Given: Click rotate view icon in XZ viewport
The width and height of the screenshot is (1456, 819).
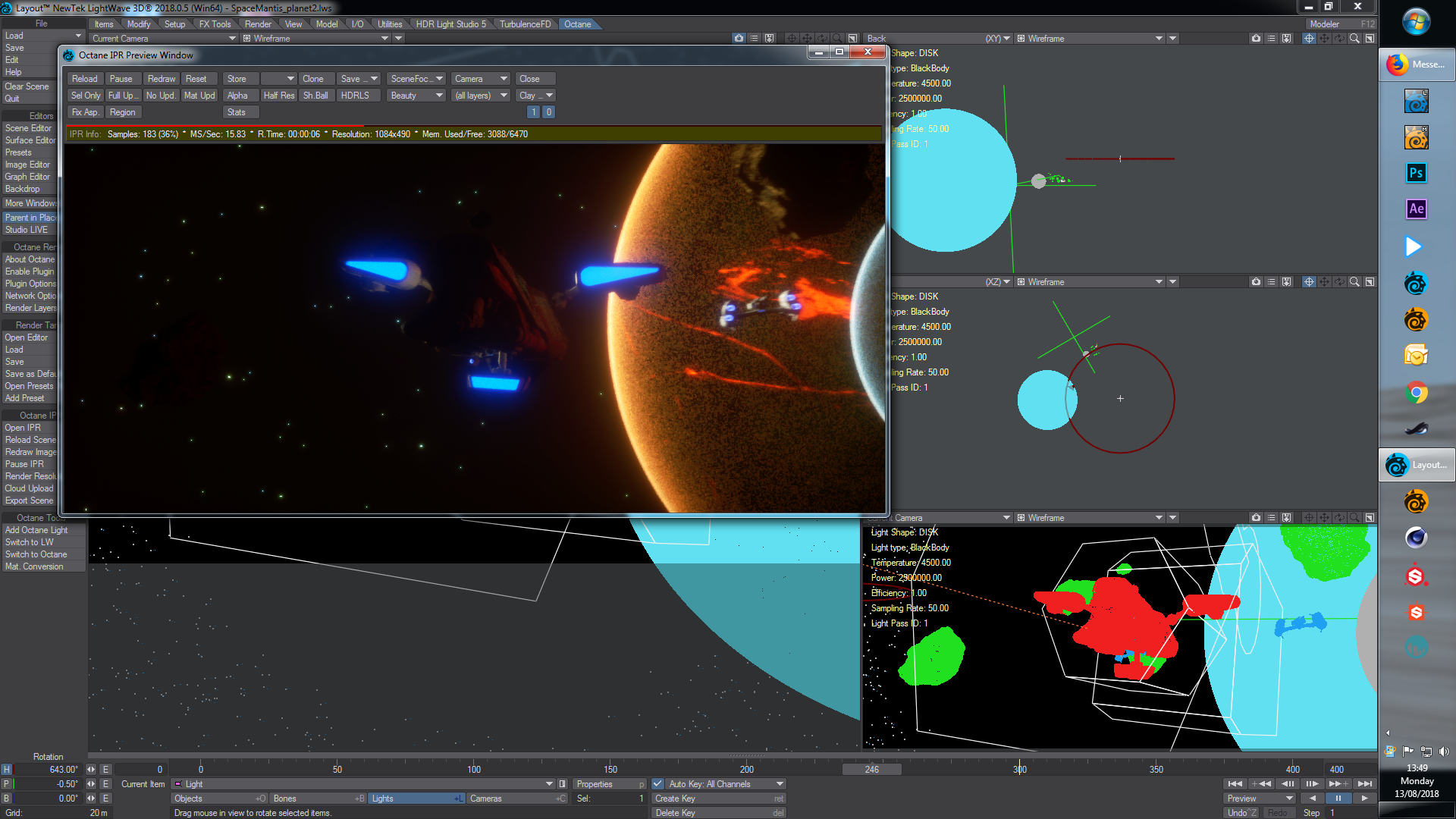Looking at the screenshot, I should tap(1339, 281).
